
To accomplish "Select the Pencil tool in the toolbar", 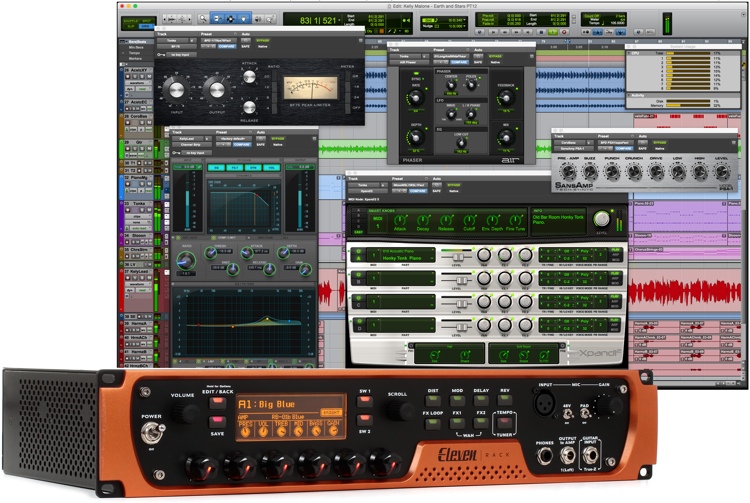I will click(270, 20).
